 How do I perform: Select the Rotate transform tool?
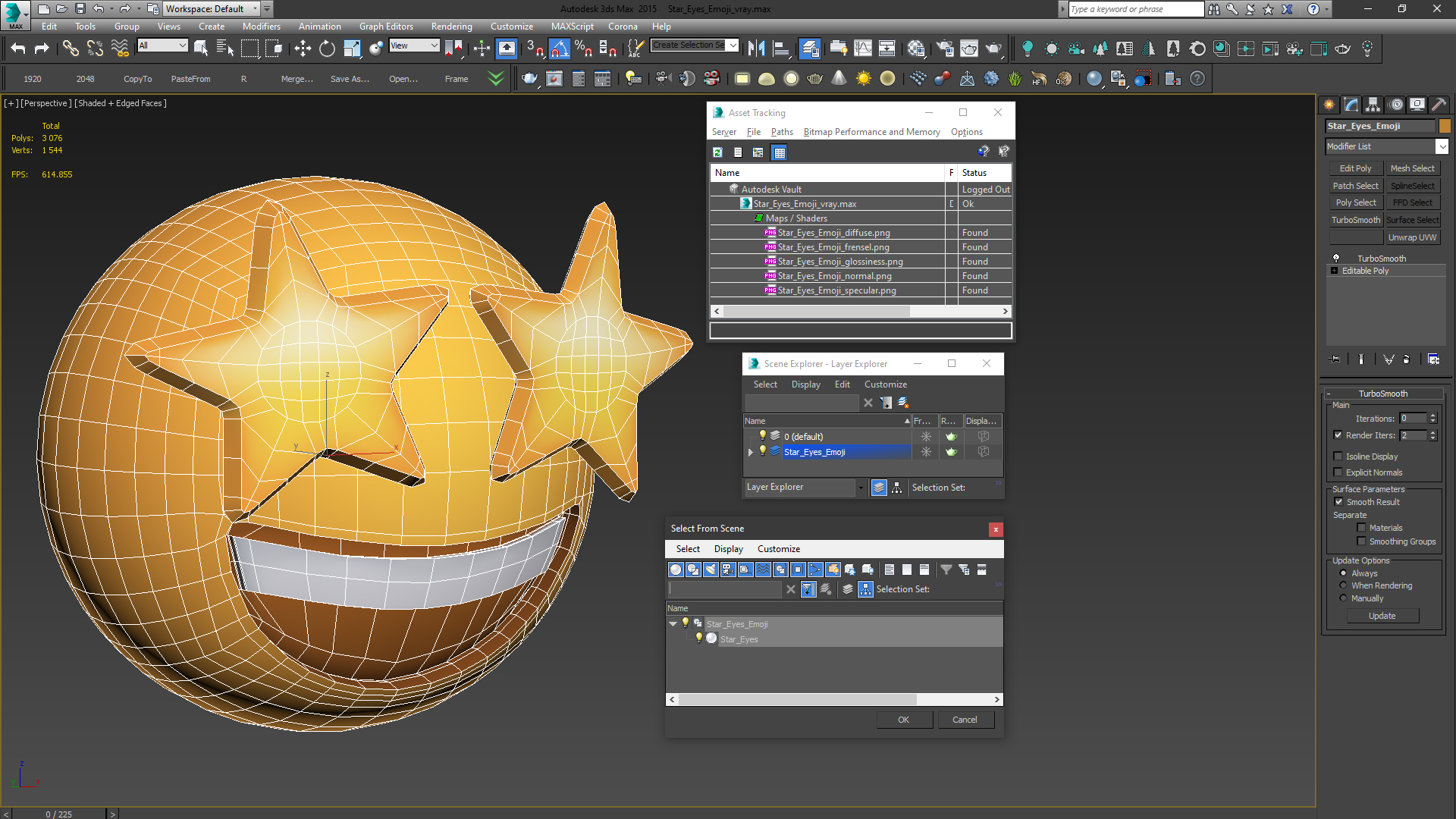(327, 49)
